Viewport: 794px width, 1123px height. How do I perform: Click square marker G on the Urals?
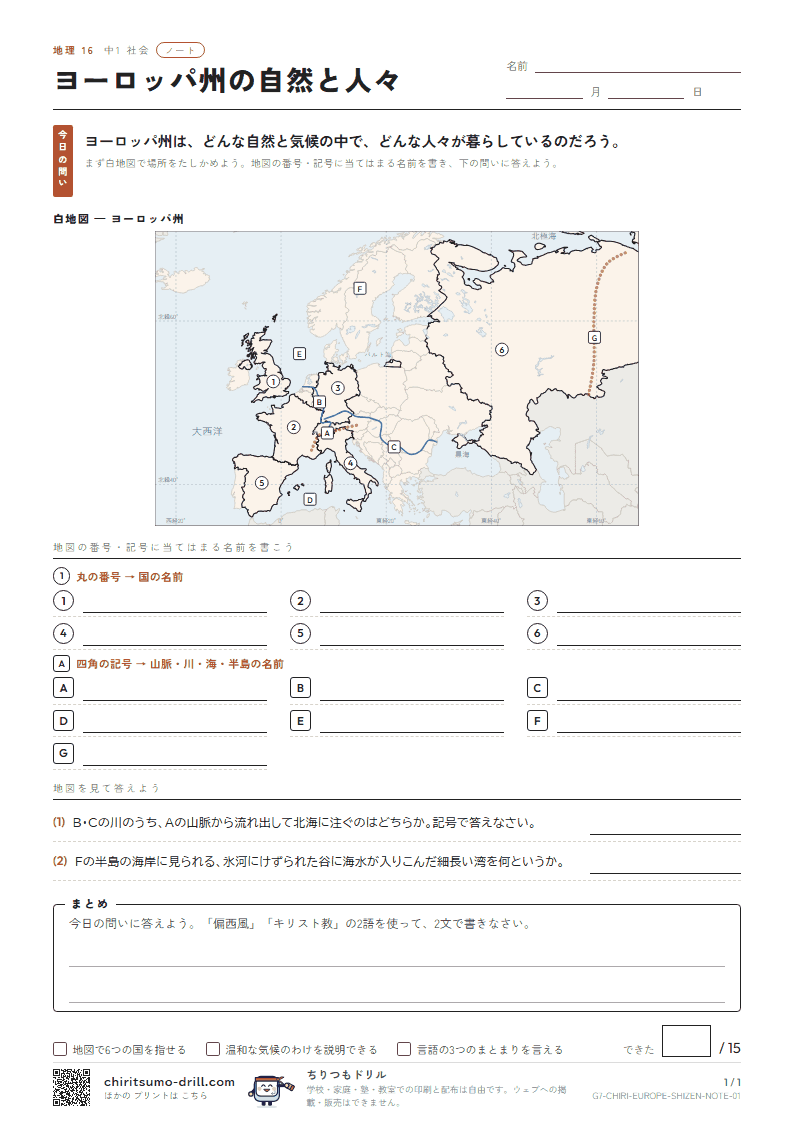pyautogui.click(x=594, y=337)
